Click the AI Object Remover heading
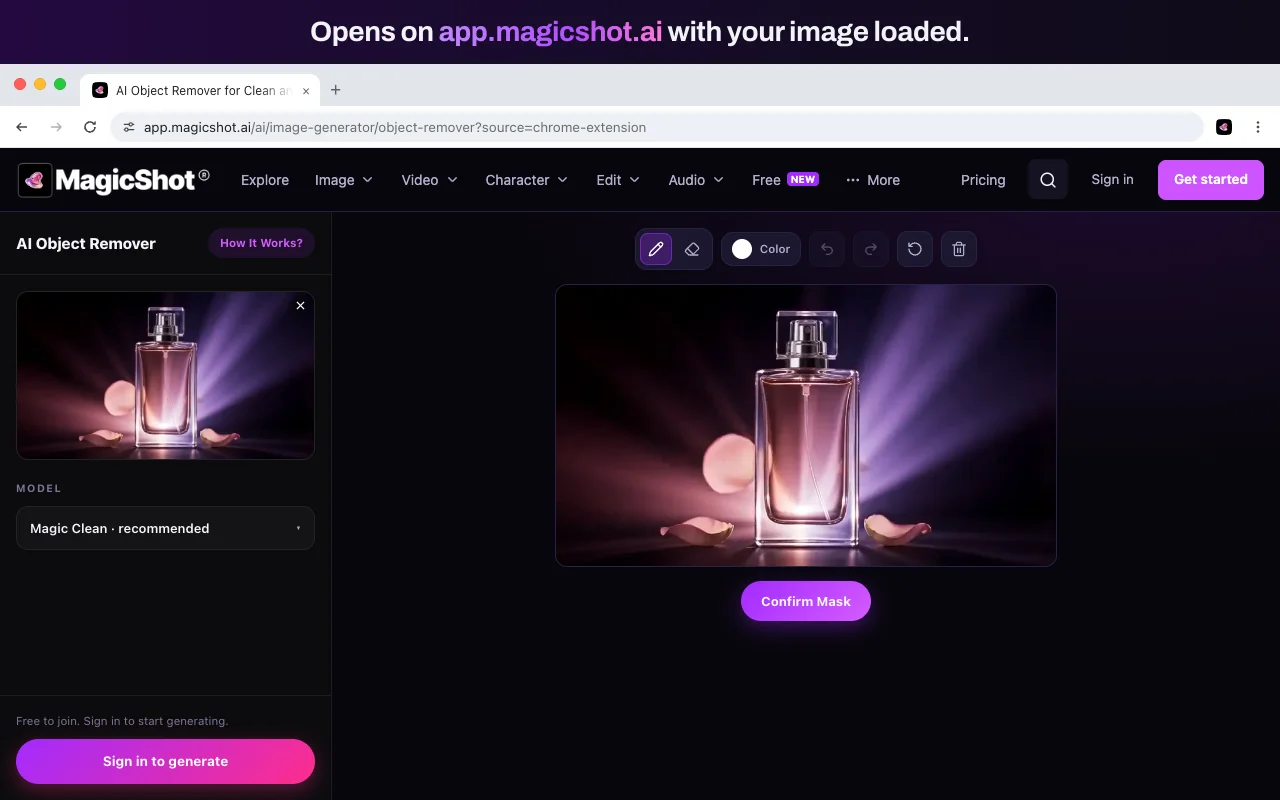 pos(86,243)
